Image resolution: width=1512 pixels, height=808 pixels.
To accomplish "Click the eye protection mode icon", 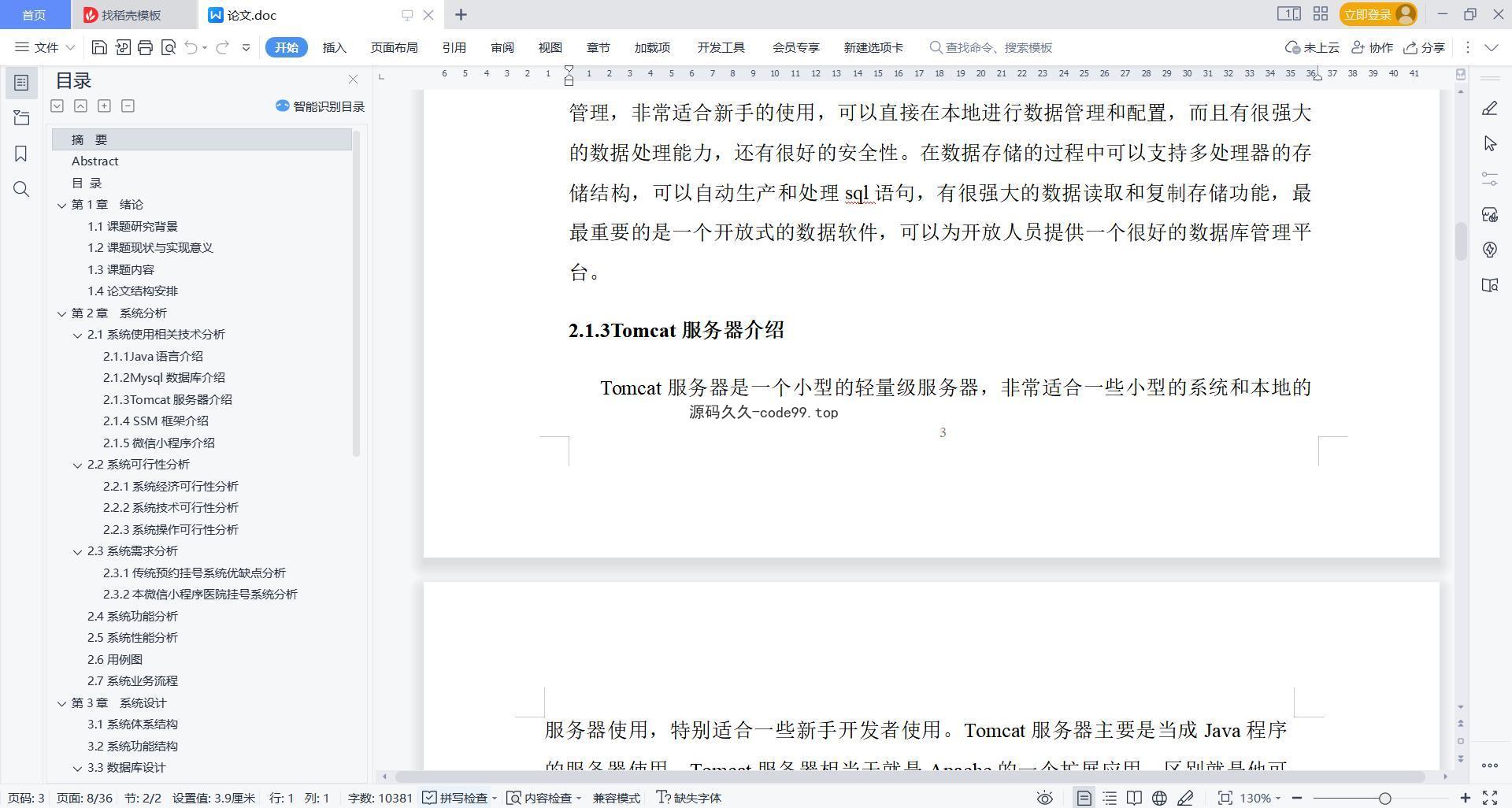I will point(1044,798).
